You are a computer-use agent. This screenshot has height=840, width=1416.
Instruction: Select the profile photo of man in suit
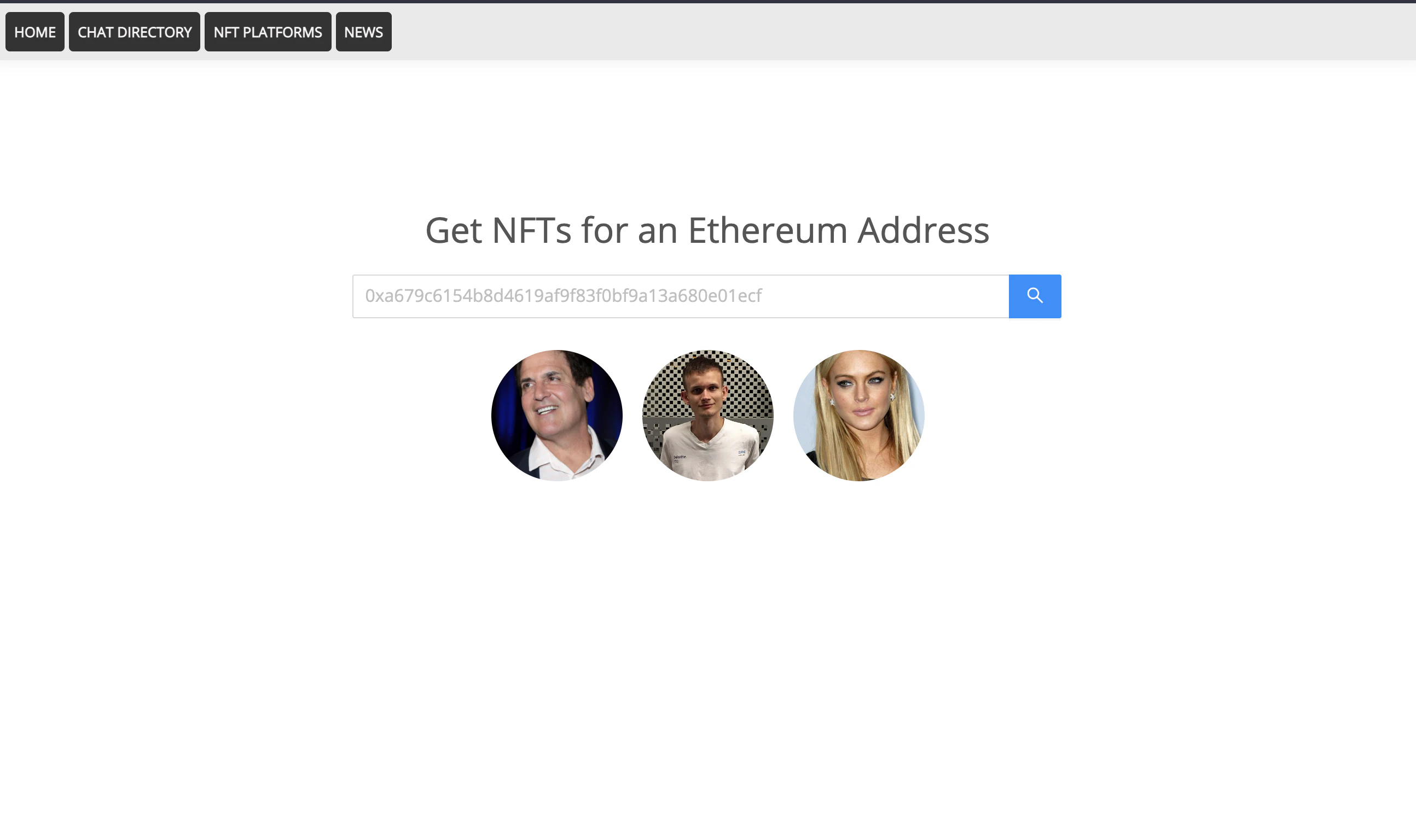556,416
